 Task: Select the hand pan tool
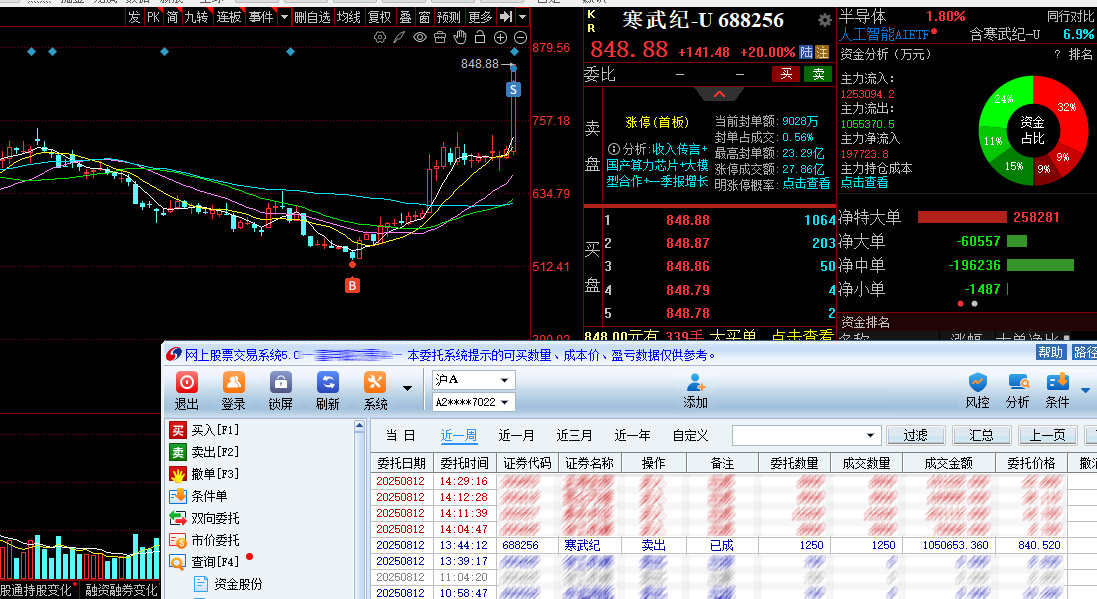tap(460, 38)
